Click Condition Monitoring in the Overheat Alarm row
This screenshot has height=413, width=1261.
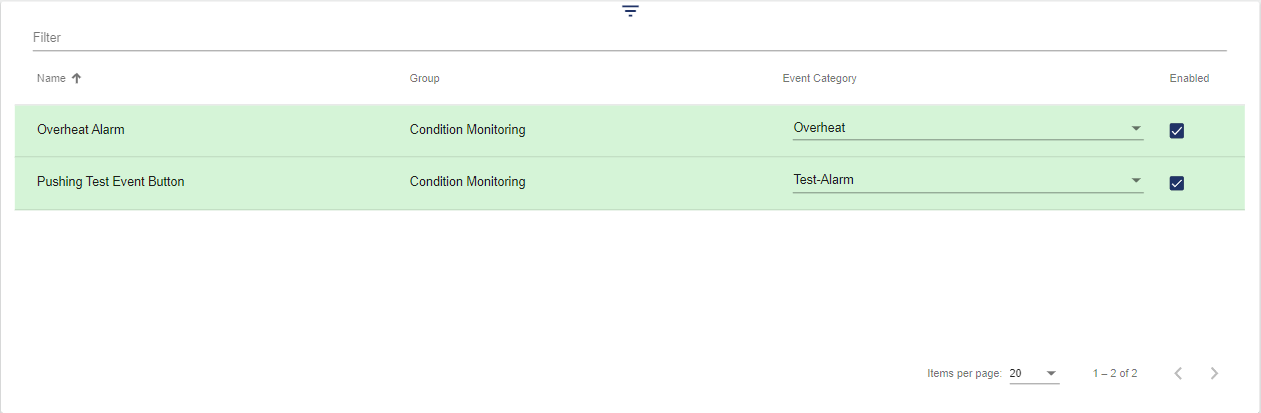(467, 129)
